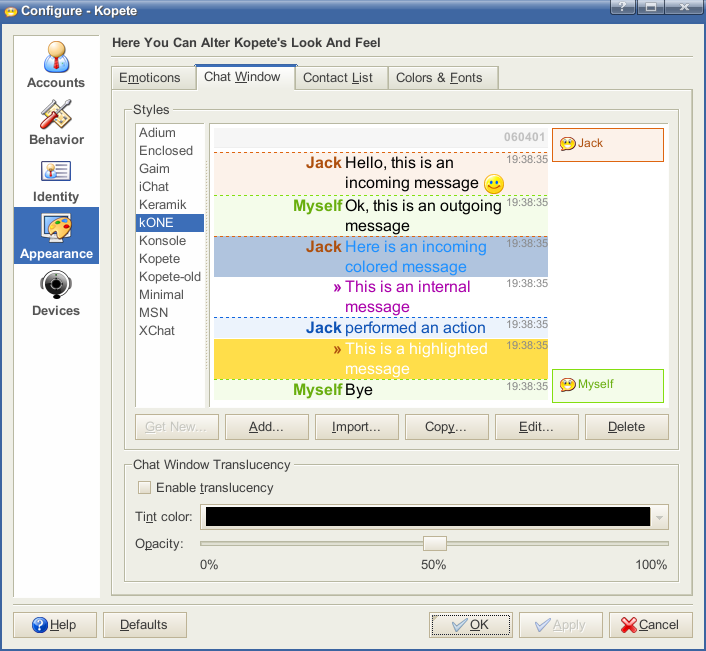Image resolution: width=706 pixels, height=651 pixels.
Task: Click the Myself contact box in preview
Action: tap(608, 386)
